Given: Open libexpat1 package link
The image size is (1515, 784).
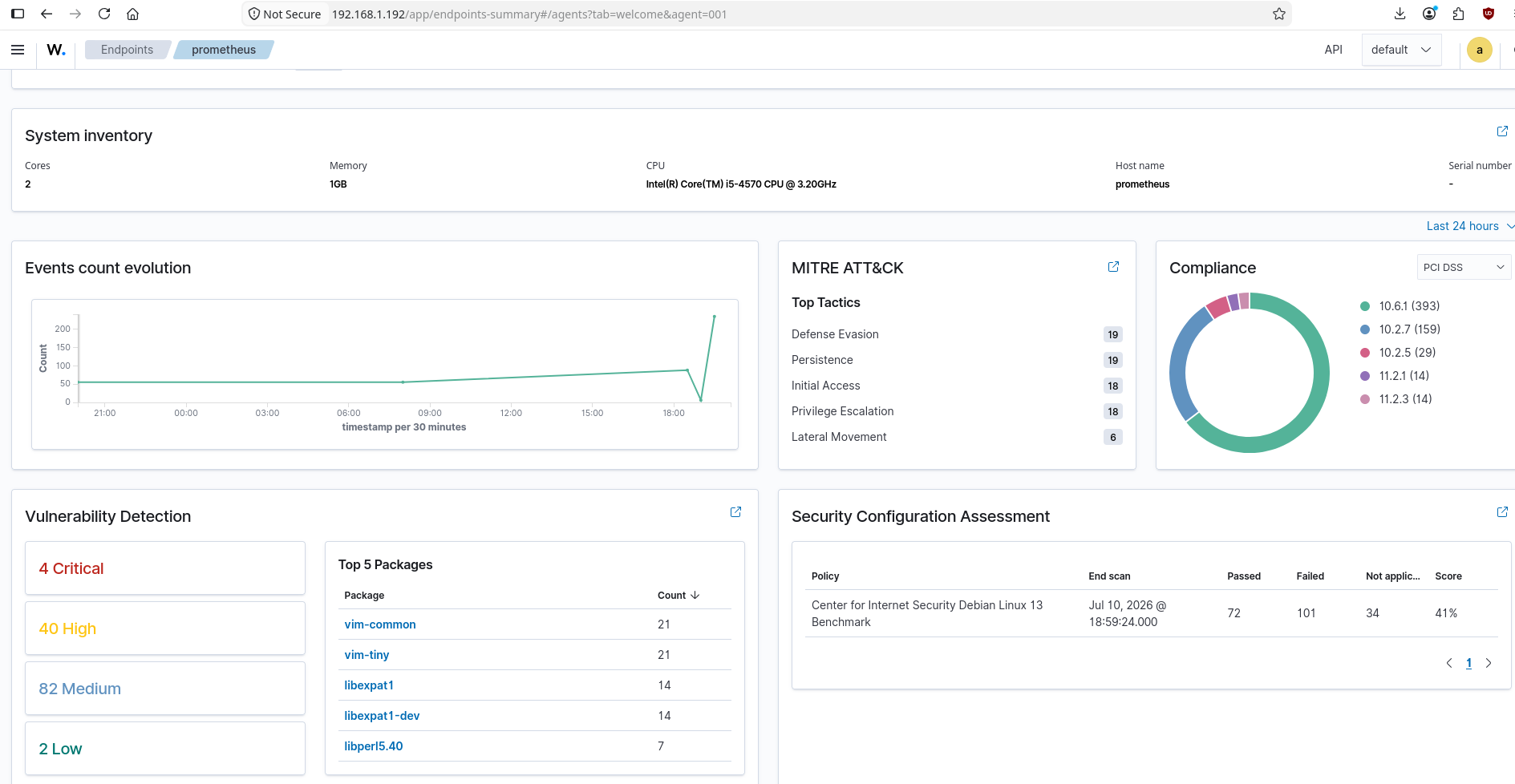Looking at the screenshot, I should [369, 685].
